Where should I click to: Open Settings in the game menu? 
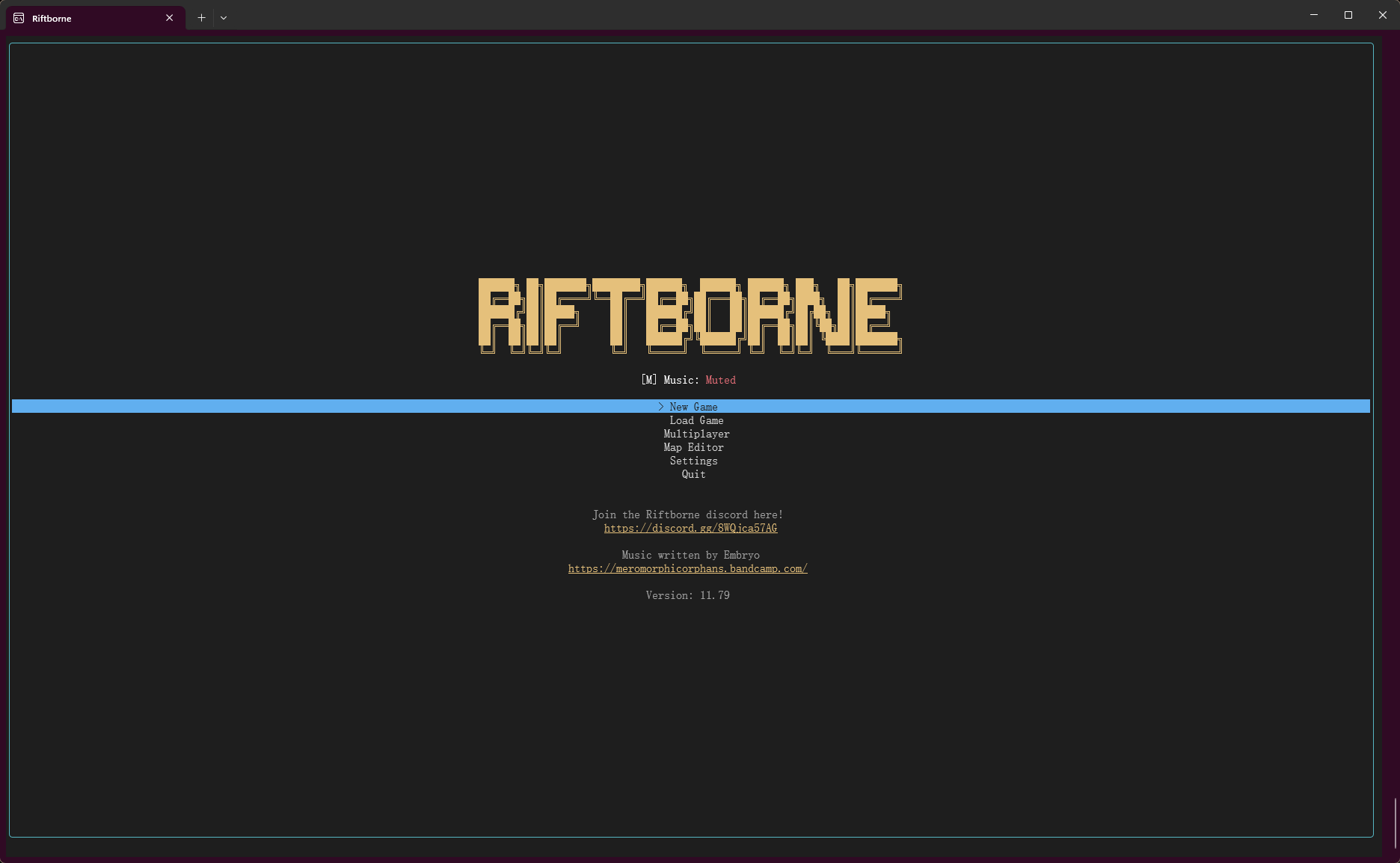pos(693,461)
